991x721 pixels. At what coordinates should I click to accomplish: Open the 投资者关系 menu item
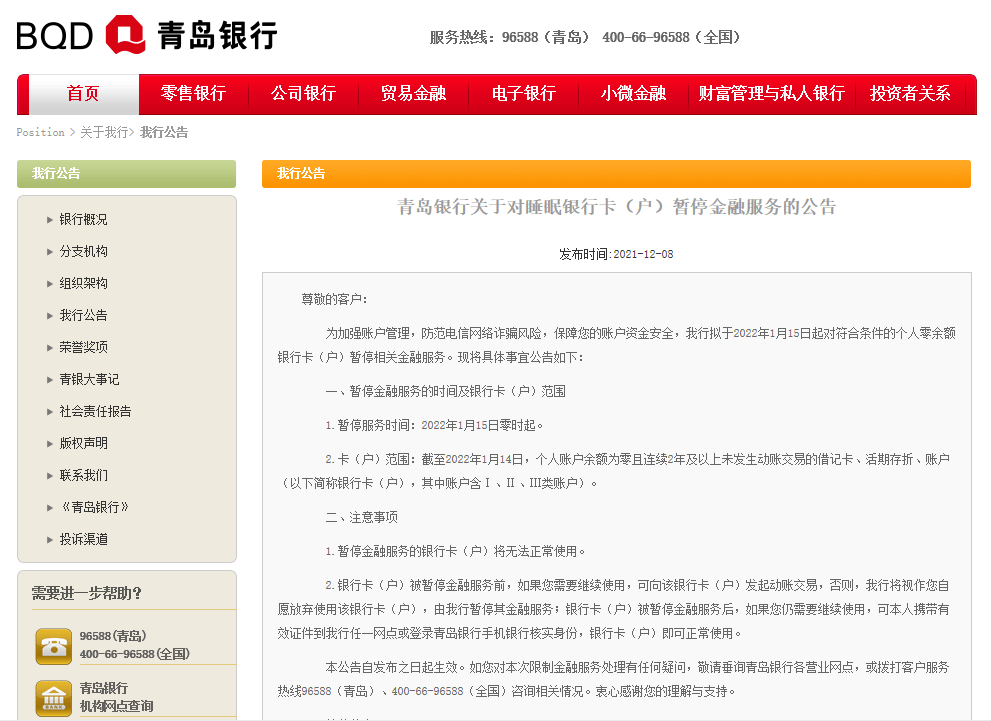pos(910,94)
